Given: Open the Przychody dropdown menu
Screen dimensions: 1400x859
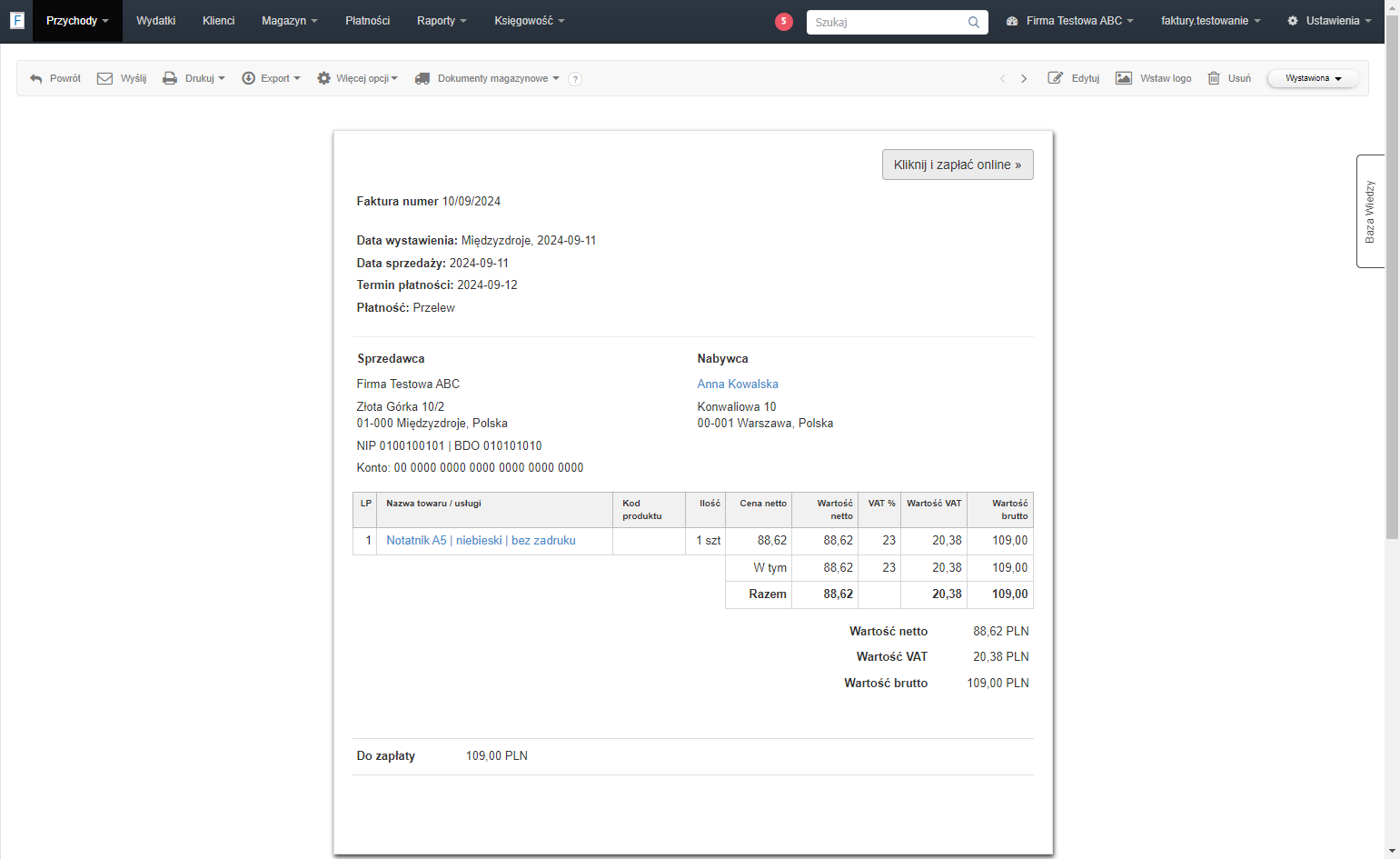Looking at the screenshot, I should [77, 21].
